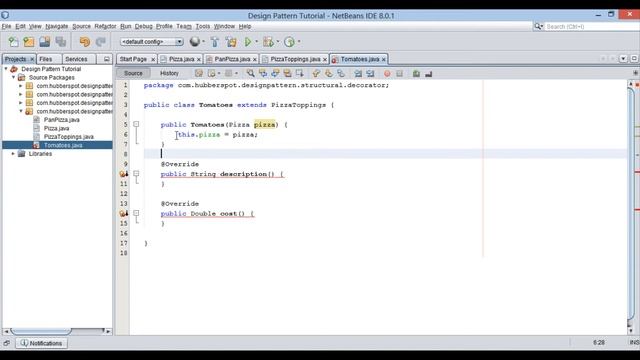Open the Navigate menu
Image resolution: width=640 pixels, height=360 pixels.
tap(57, 26)
